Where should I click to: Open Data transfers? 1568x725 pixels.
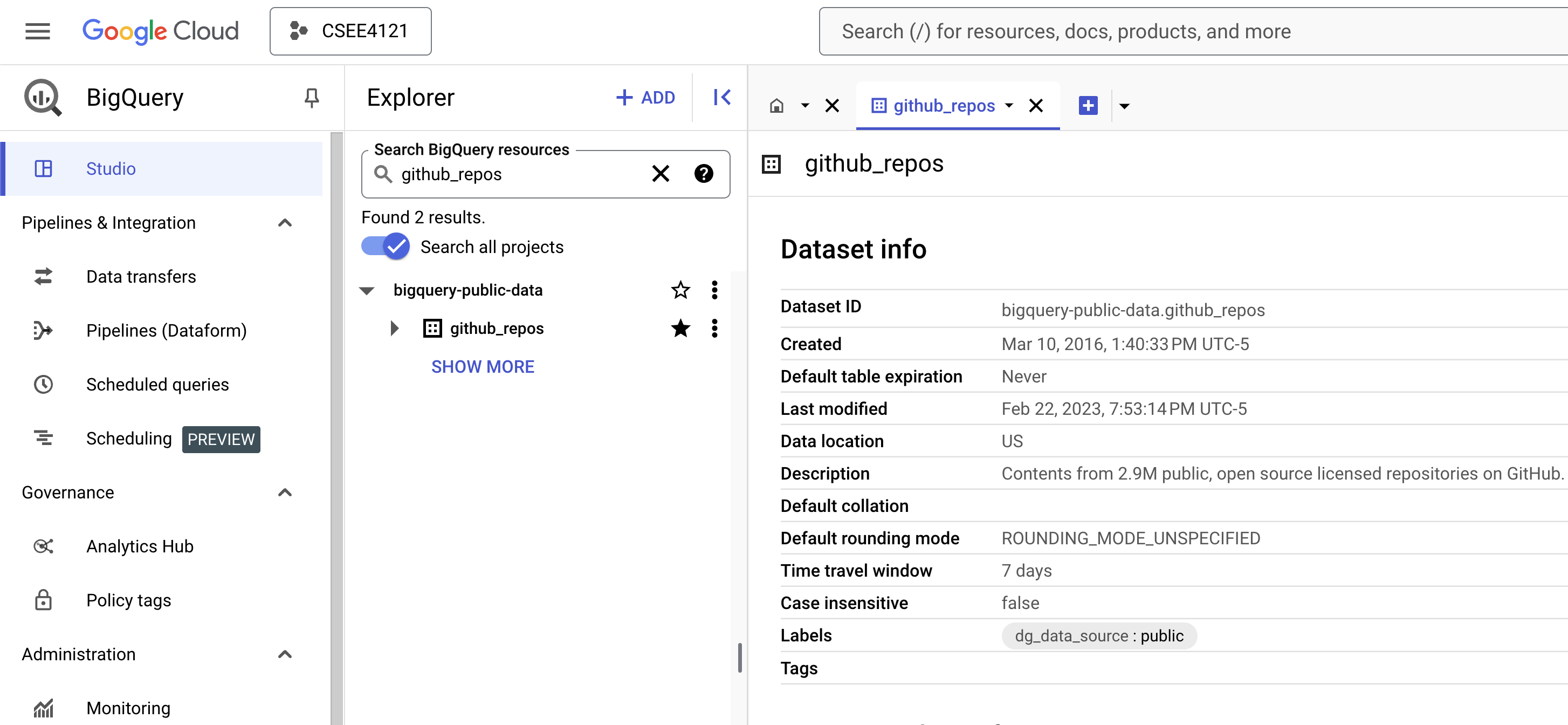[141, 276]
